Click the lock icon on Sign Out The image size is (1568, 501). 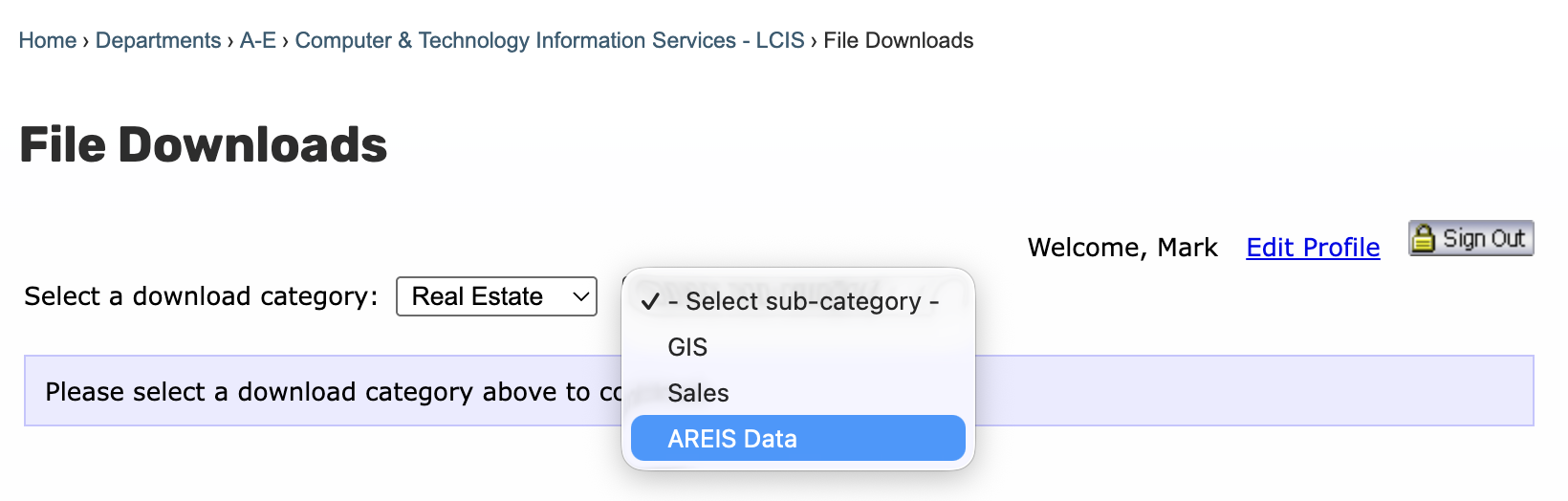[1424, 238]
